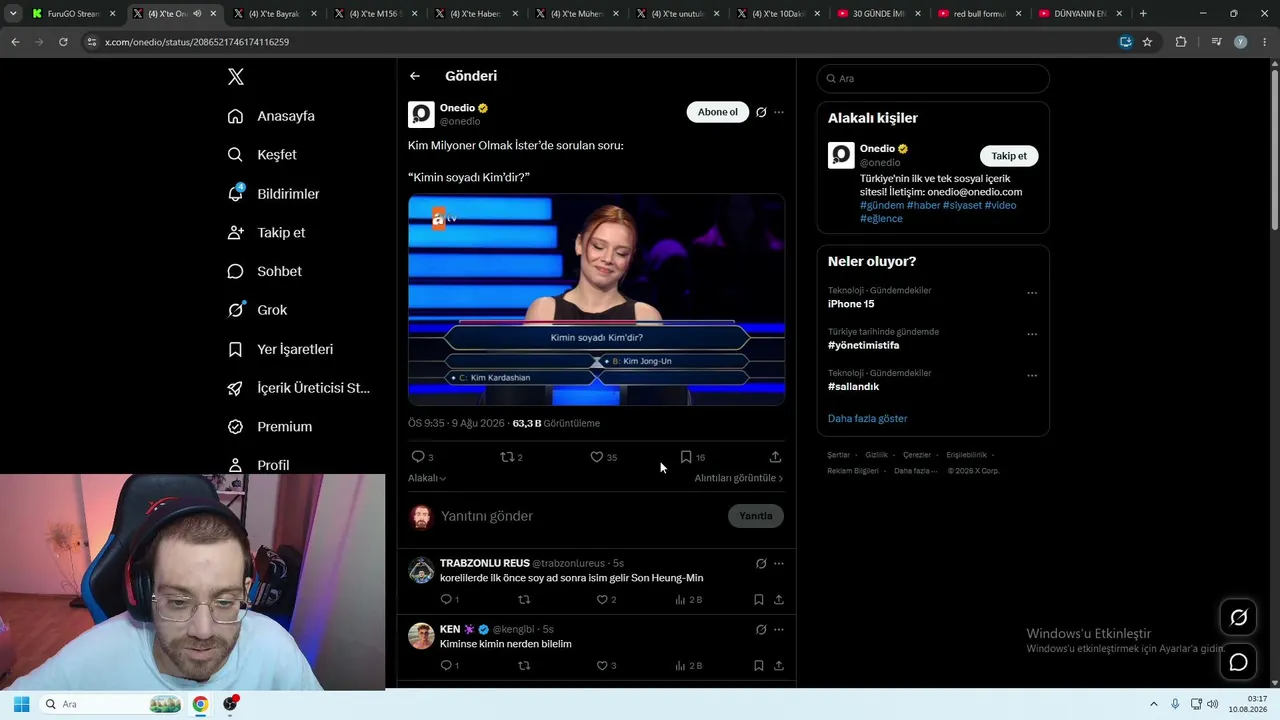This screenshot has height=720, width=1280.
Task: Repost Onedio's post with the retweet icon
Action: coord(507,457)
